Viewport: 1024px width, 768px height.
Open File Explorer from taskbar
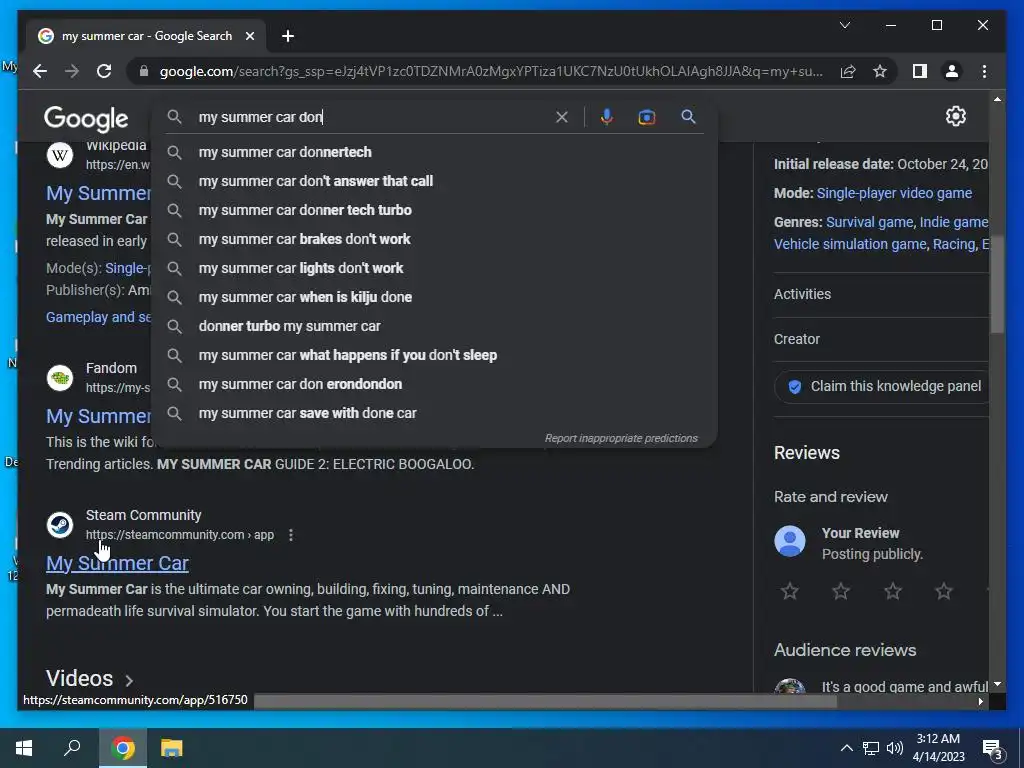(172, 748)
